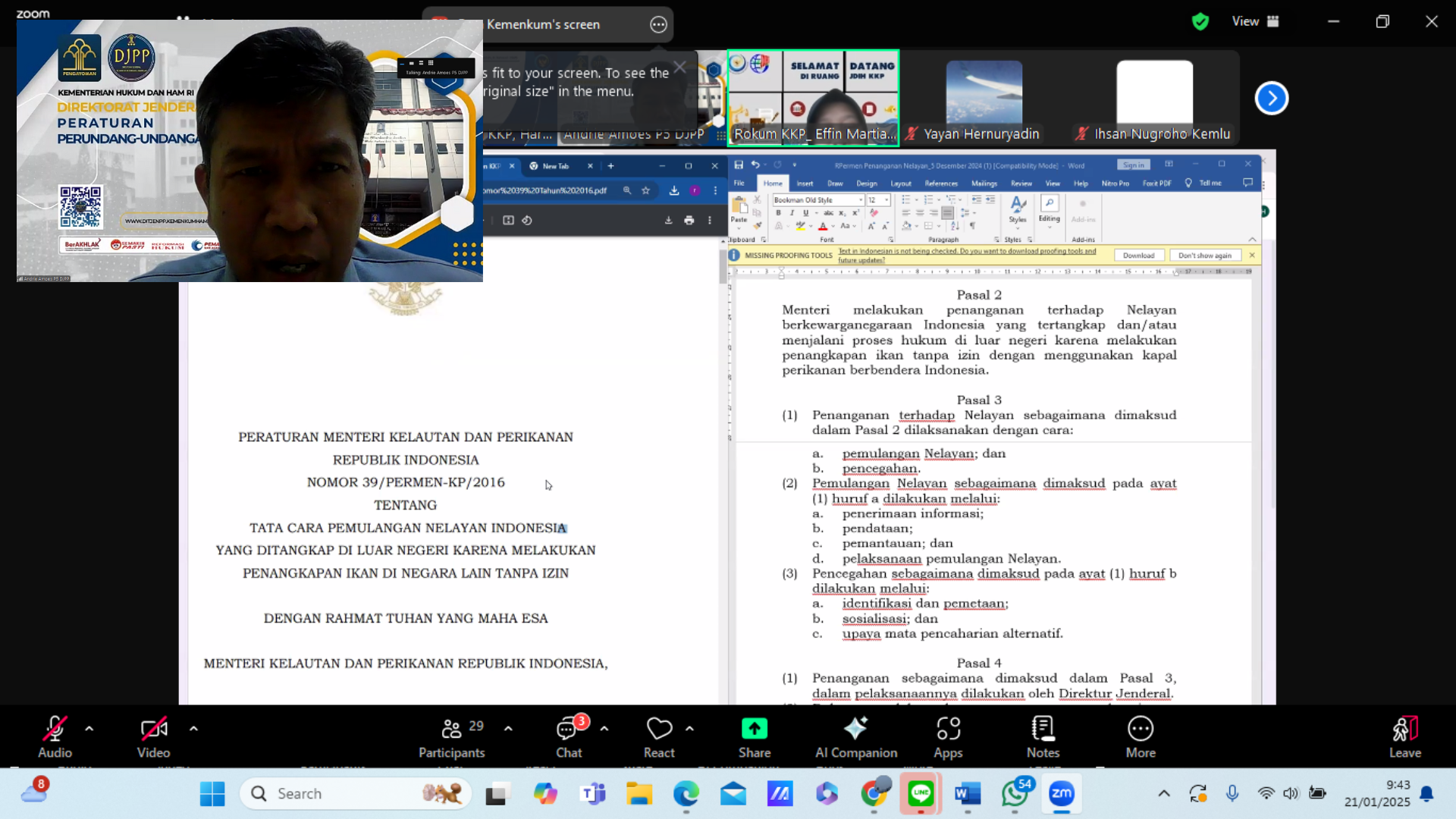Check the green encryption shield icon
Image resolution: width=1456 pixels, height=819 pixels.
pos(1200,21)
